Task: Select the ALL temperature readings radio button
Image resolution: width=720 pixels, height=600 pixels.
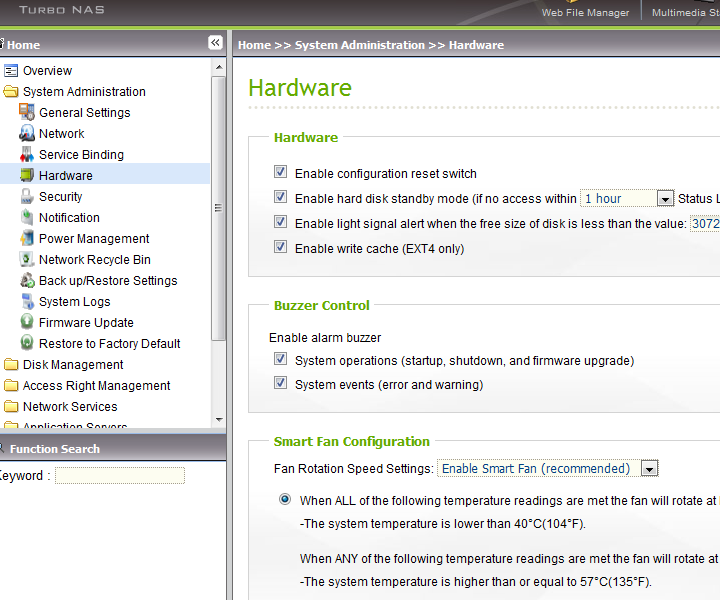Action: [285, 499]
